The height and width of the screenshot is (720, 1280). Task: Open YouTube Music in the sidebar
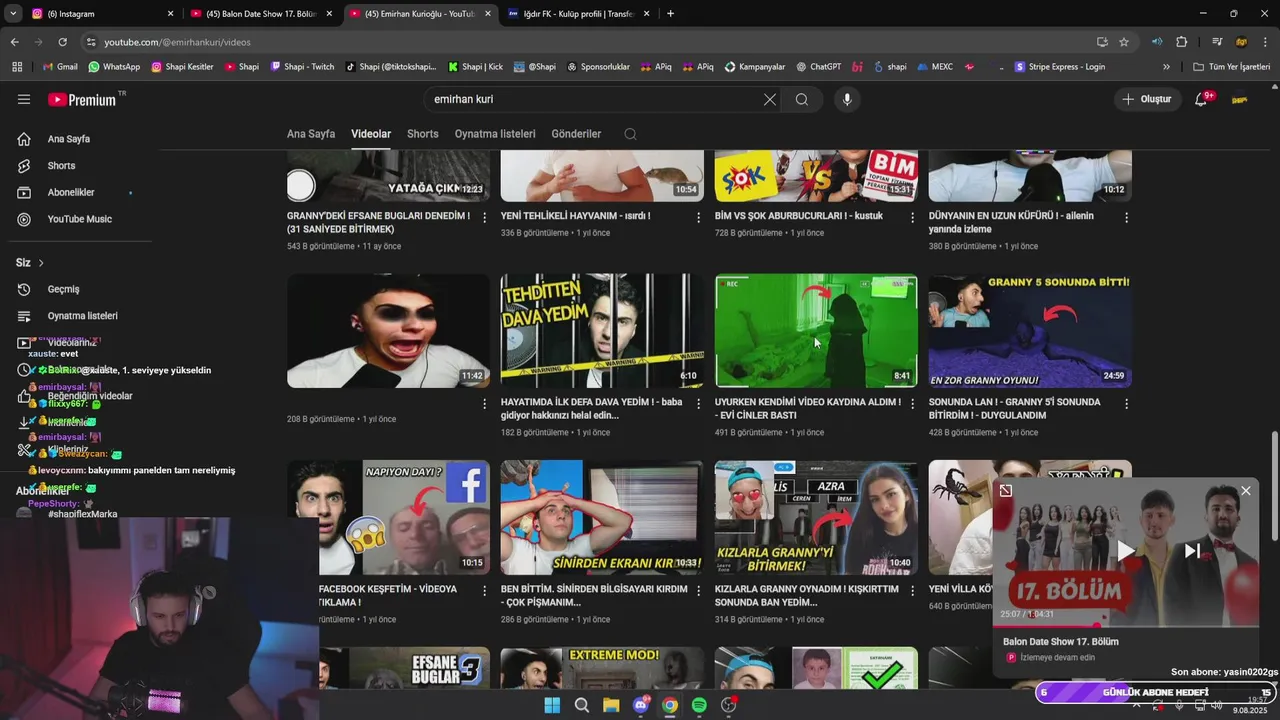pyautogui.click(x=79, y=219)
